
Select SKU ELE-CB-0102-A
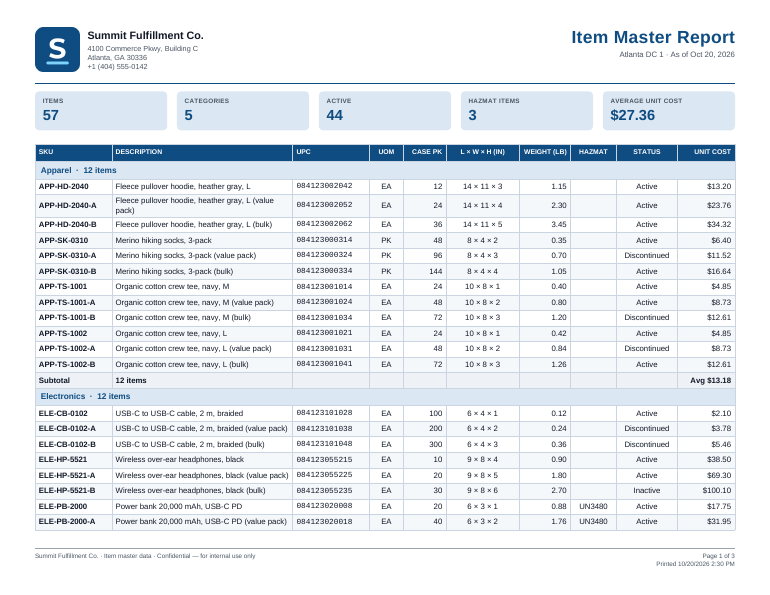click(x=67, y=428)
